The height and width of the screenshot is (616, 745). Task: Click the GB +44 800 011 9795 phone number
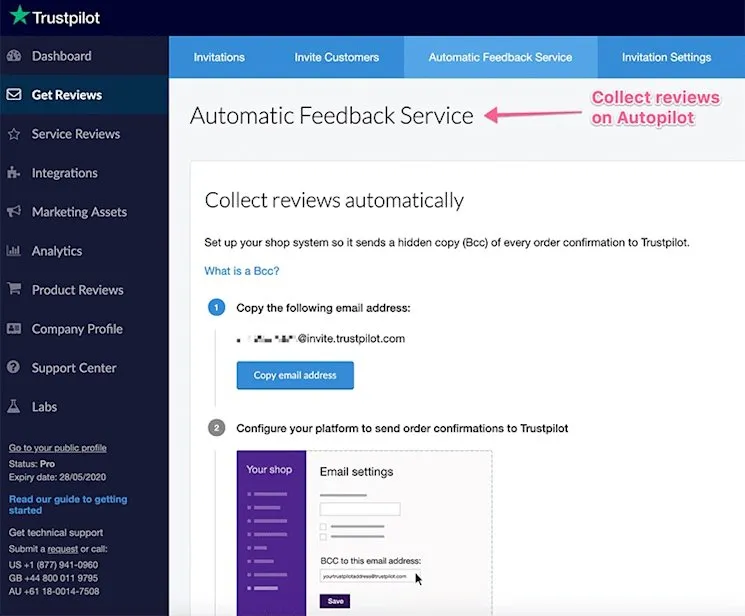53,578
